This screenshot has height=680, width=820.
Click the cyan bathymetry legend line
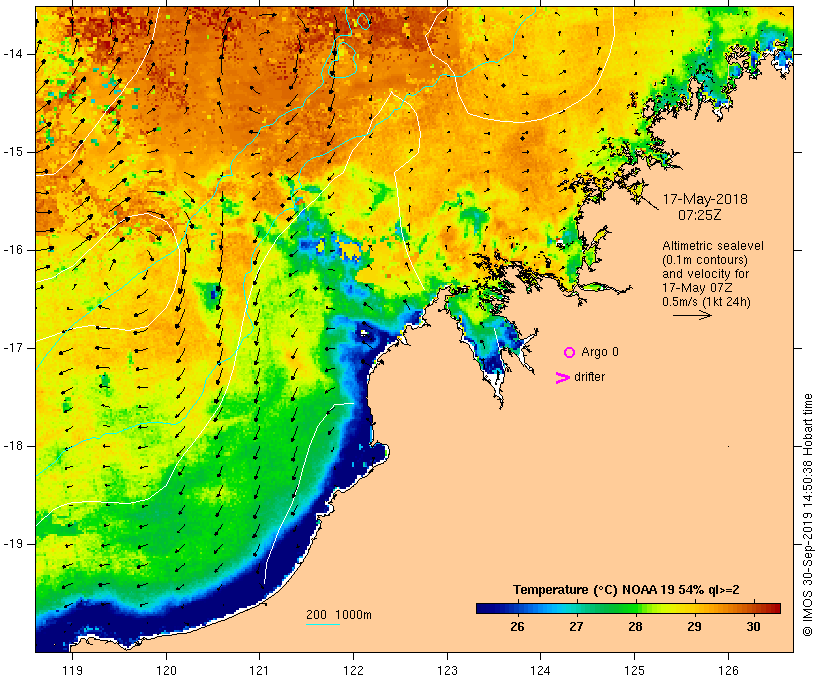[x=323, y=624]
